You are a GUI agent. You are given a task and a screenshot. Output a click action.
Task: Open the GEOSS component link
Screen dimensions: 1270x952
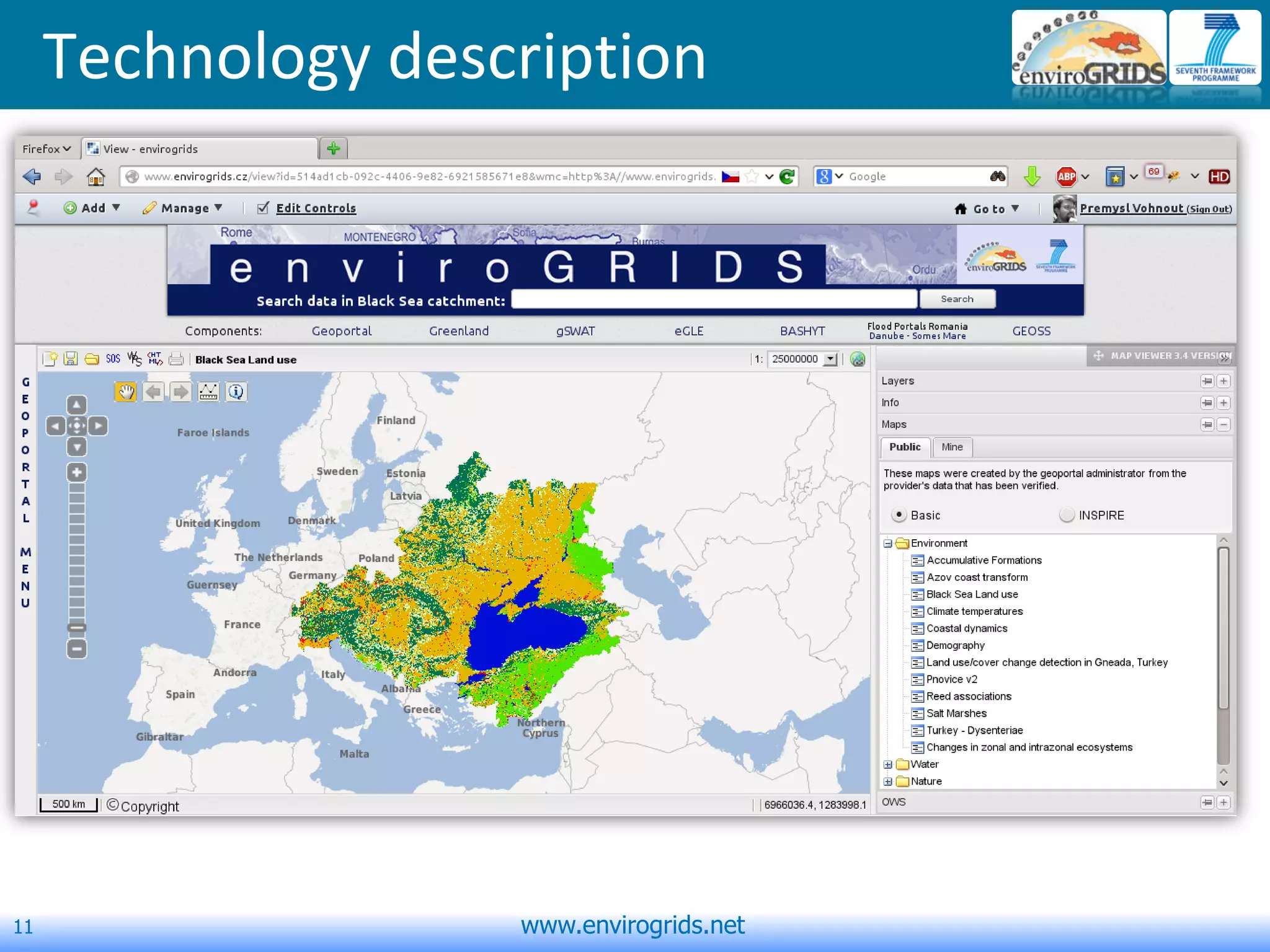(1031, 331)
